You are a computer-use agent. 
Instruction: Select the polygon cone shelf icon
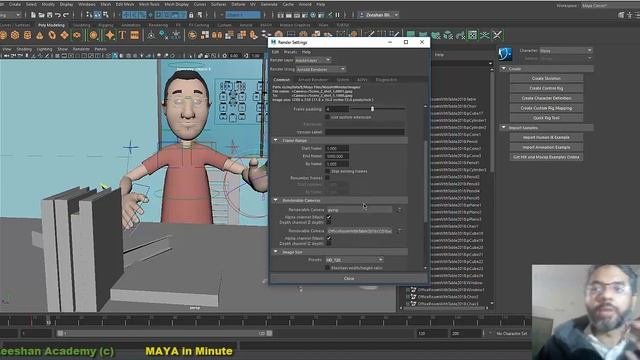point(40,36)
